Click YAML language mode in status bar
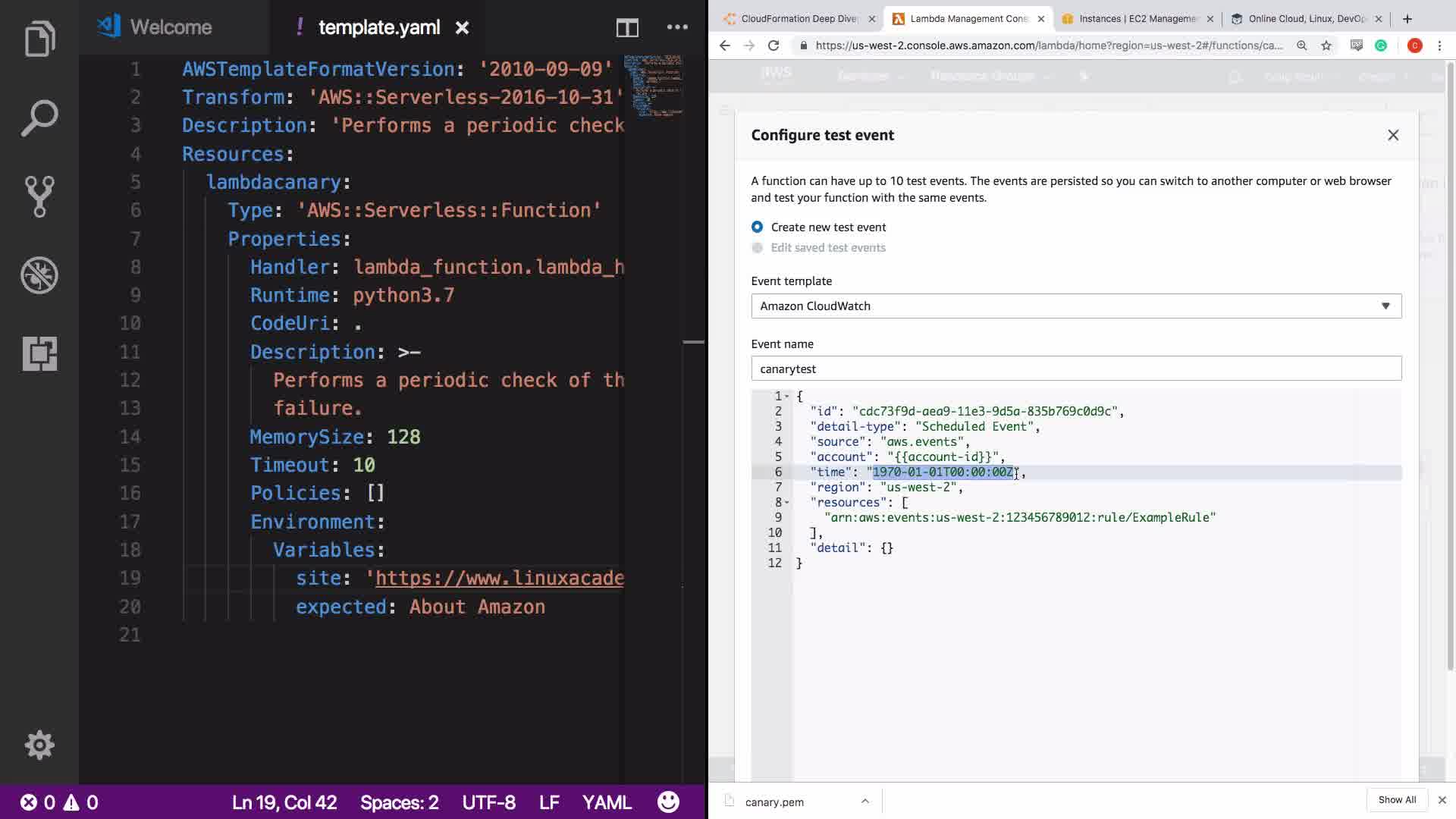Viewport: 1456px width, 819px height. [x=606, y=802]
